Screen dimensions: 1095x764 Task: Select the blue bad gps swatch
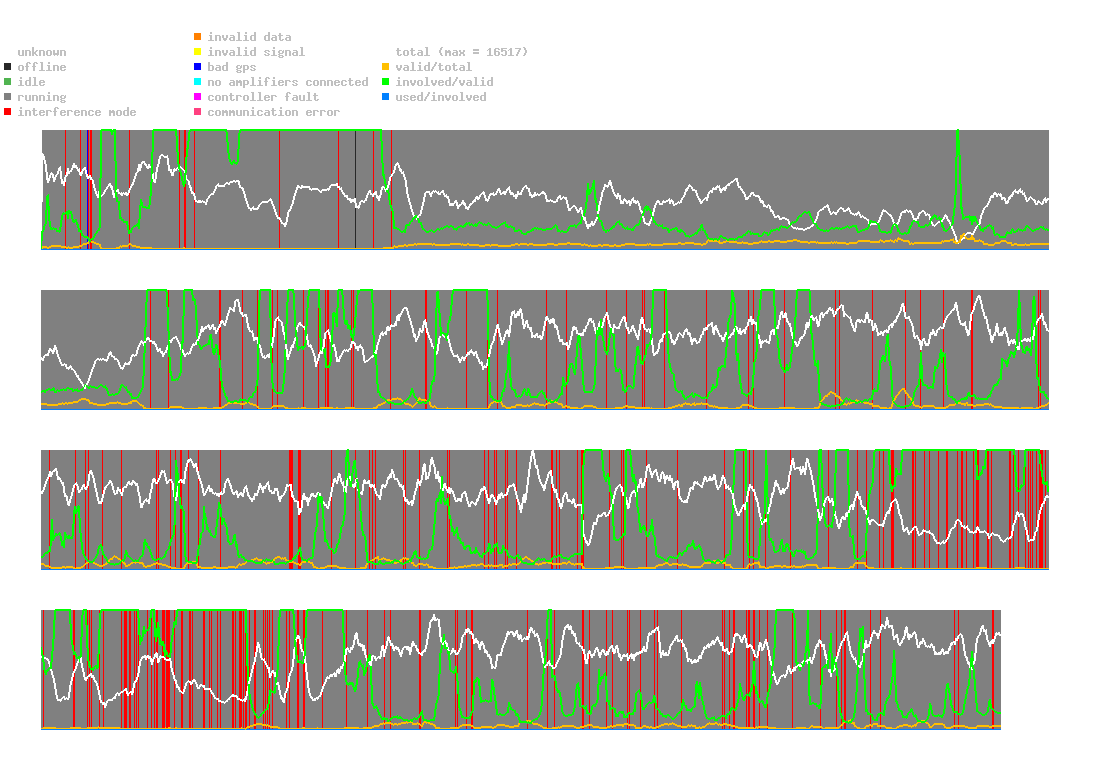[198, 67]
